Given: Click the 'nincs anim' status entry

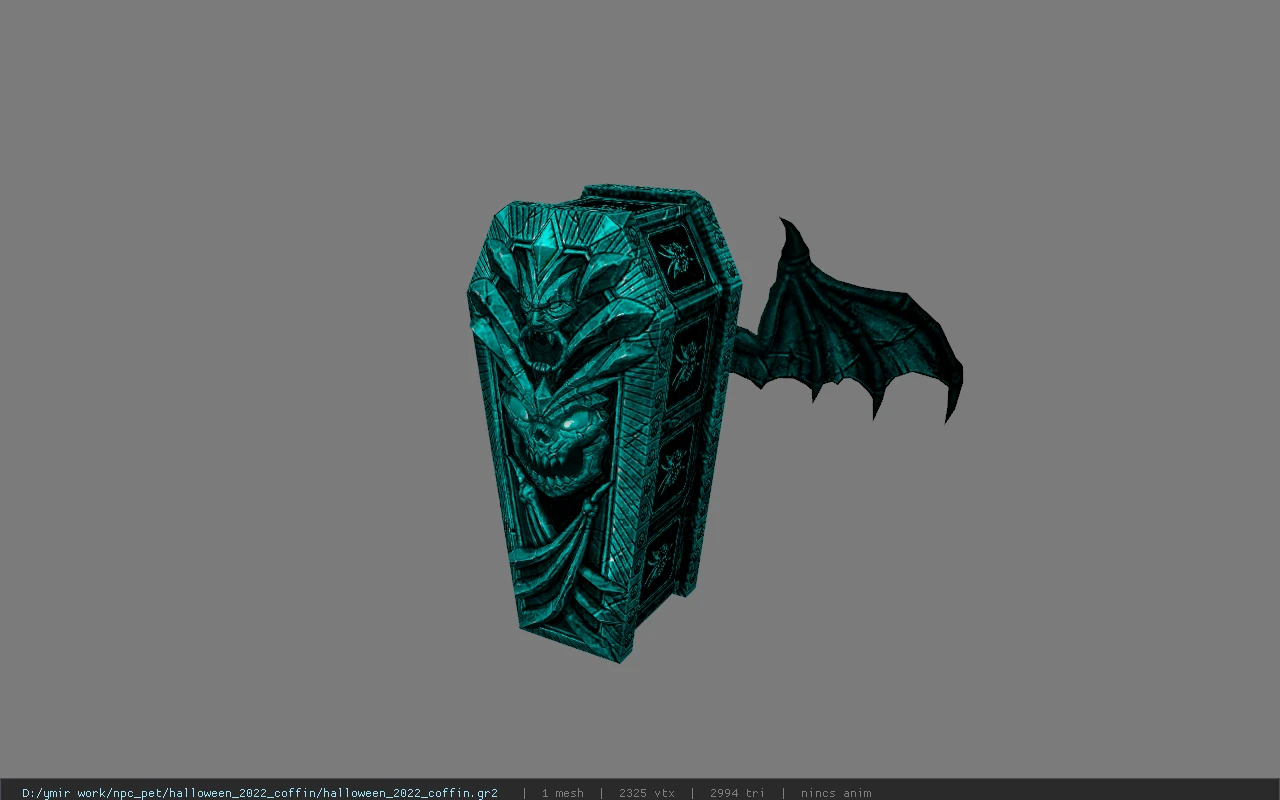Looking at the screenshot, I should tap(836, 793).
